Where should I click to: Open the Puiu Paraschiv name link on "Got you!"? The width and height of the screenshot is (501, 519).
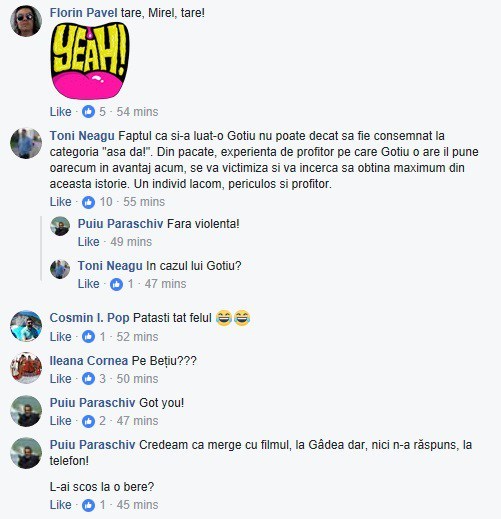tap(92, 403)
